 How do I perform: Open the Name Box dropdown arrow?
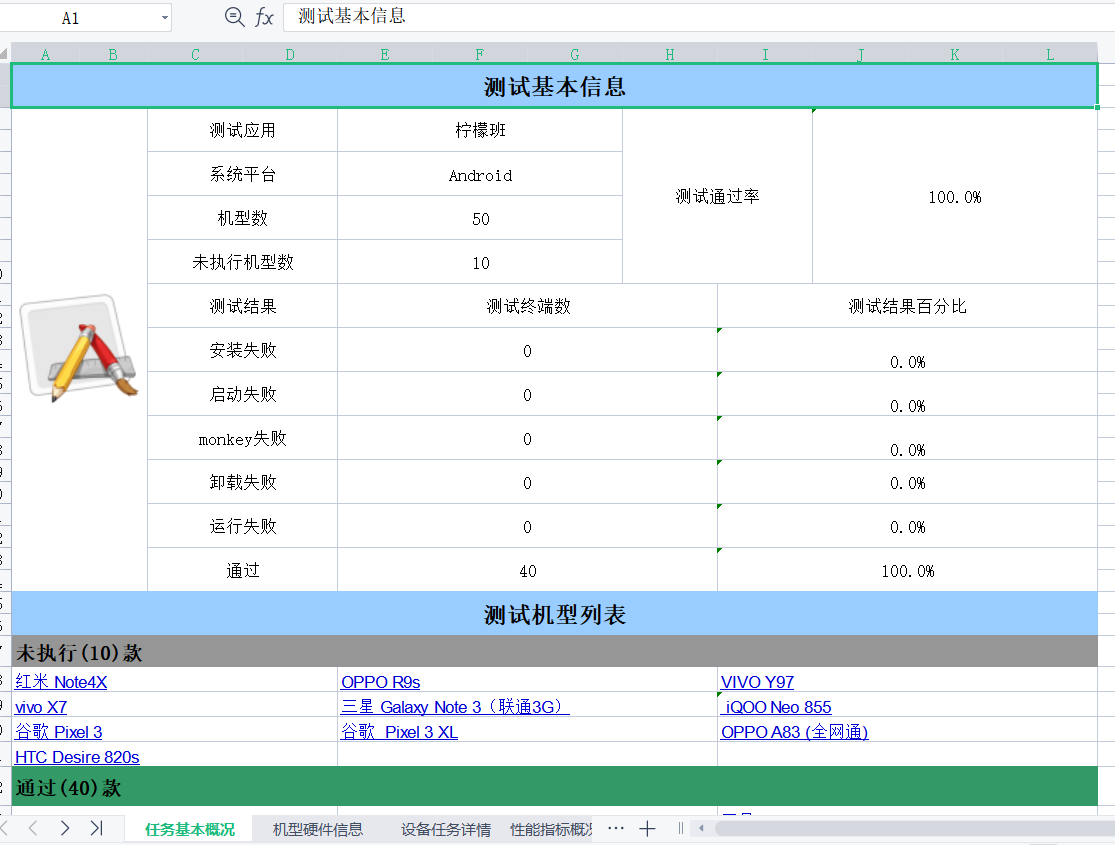point(163,17)
